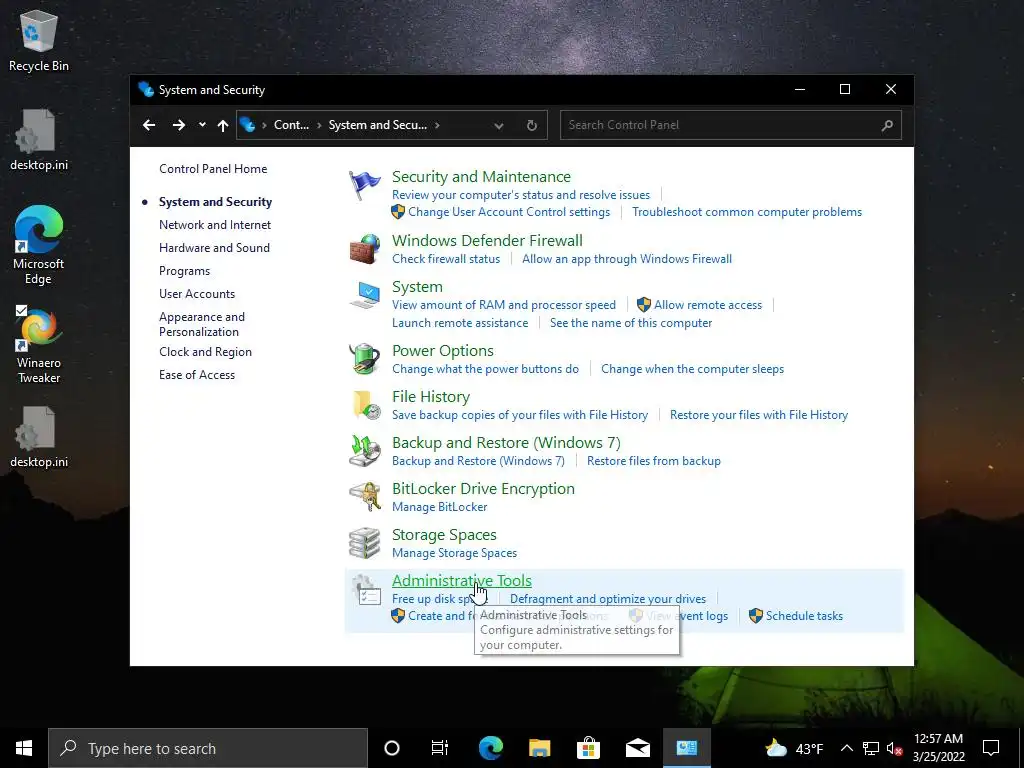Select Appearance and Personalization category

click(x=202, y=324)
